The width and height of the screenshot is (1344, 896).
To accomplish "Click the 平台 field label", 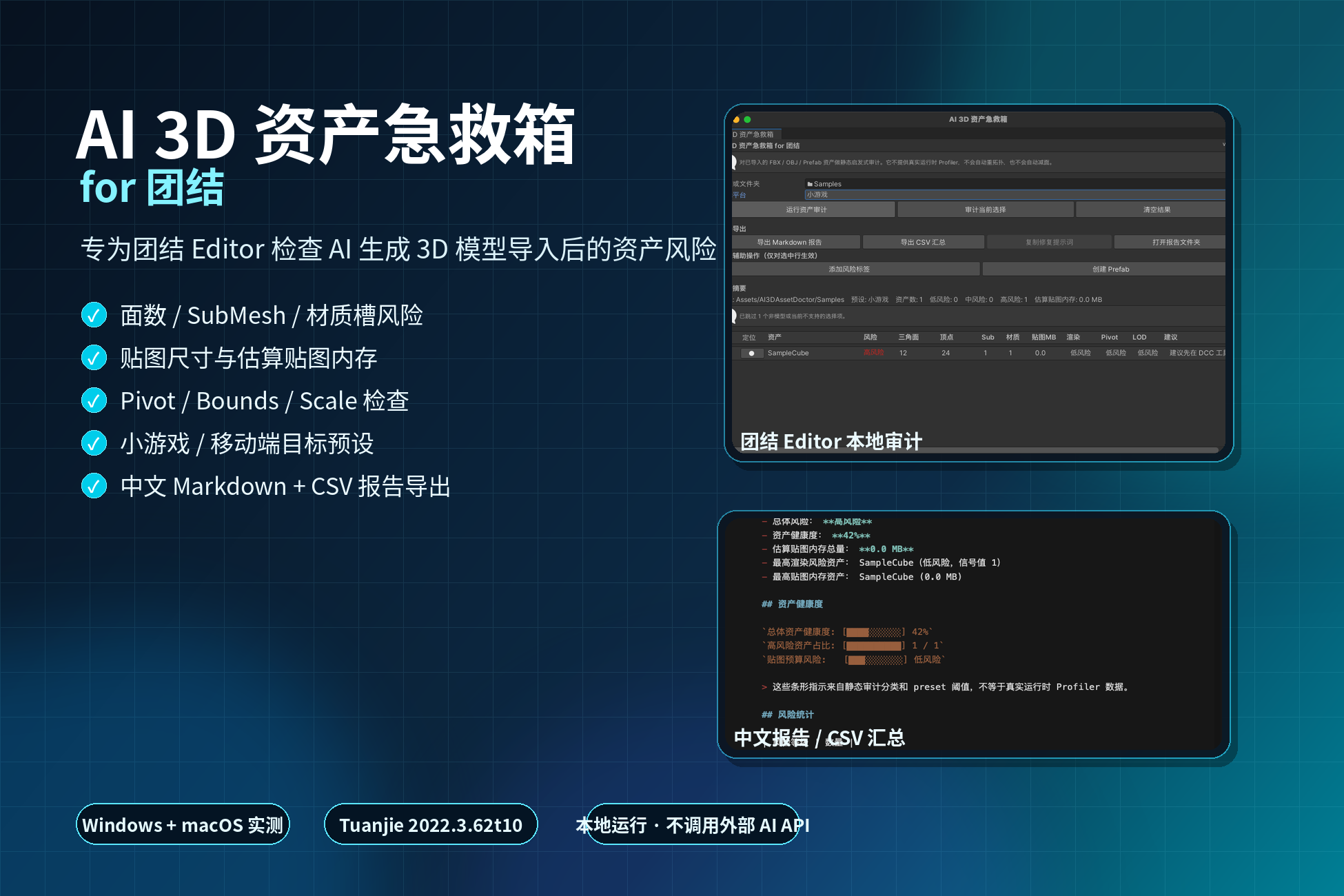I will tap(740, 195).
